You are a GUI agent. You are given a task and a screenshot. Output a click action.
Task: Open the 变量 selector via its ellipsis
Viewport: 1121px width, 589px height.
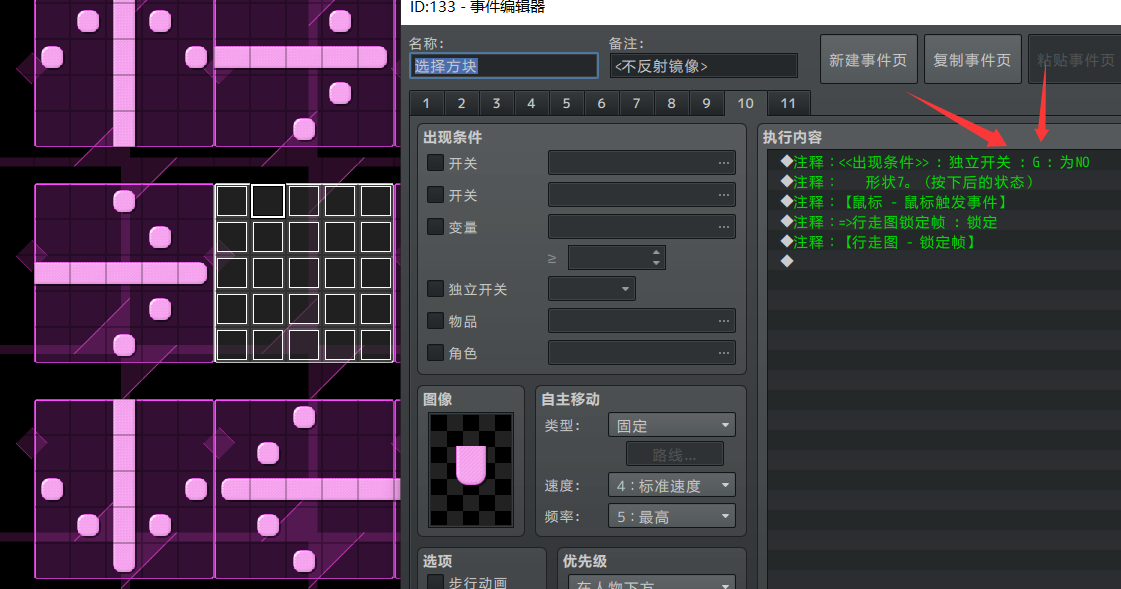pyautogui.click(x=723, y=227)
